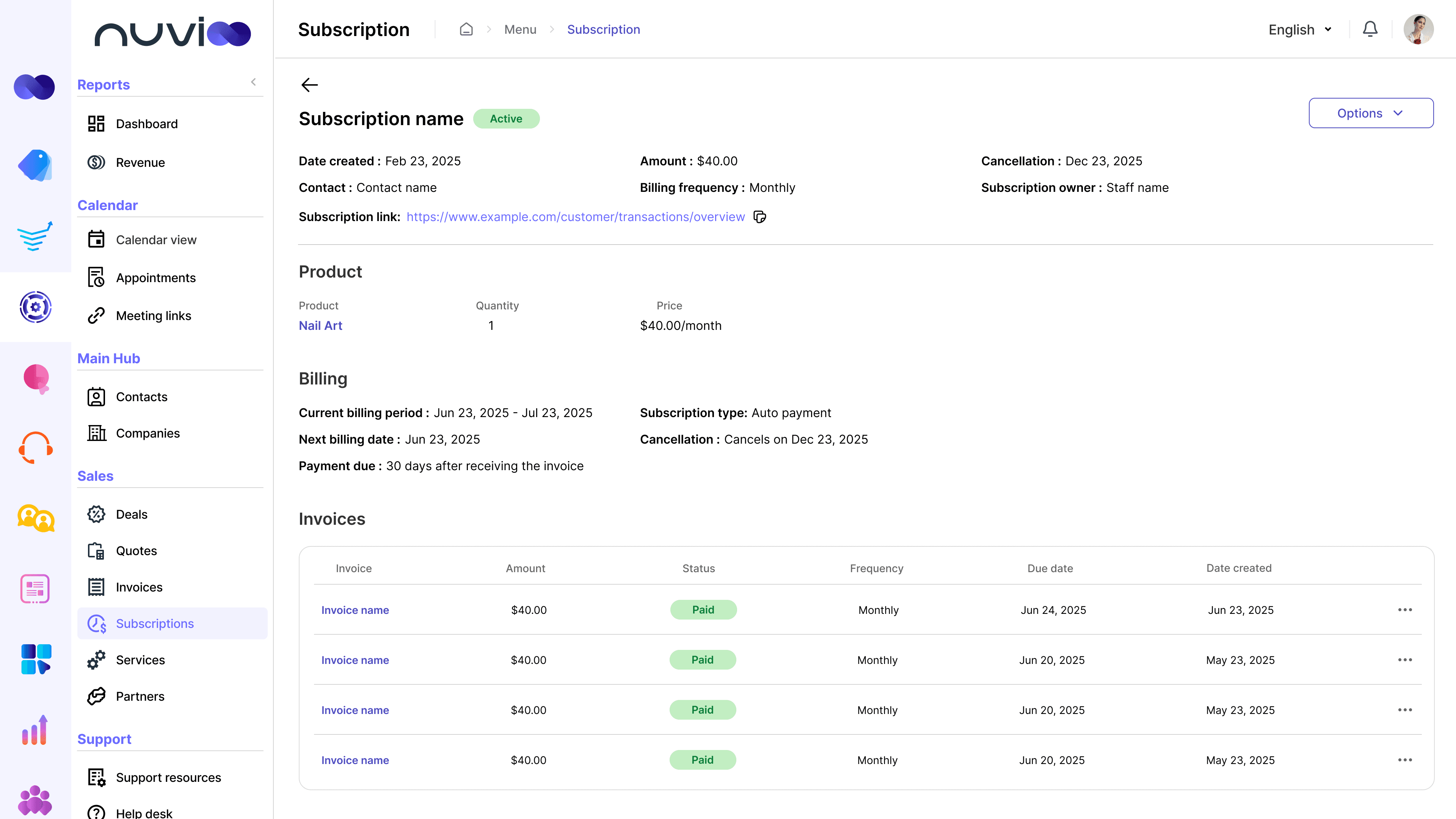Viewport: 1456px width, 819px height.
Task: Open the notifications bell
Action: pos(1370,30)
